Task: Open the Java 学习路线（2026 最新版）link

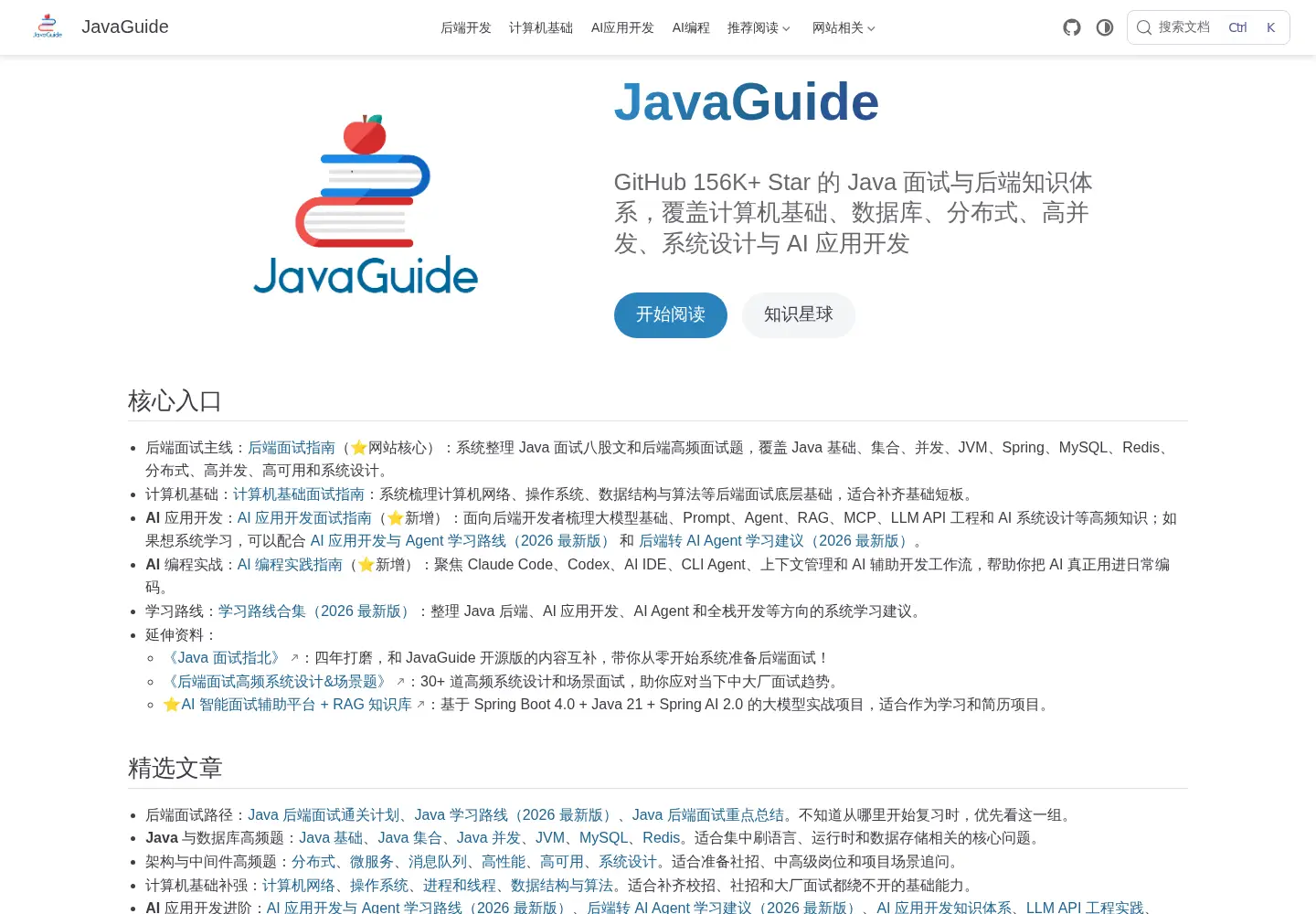Action: 515,815
